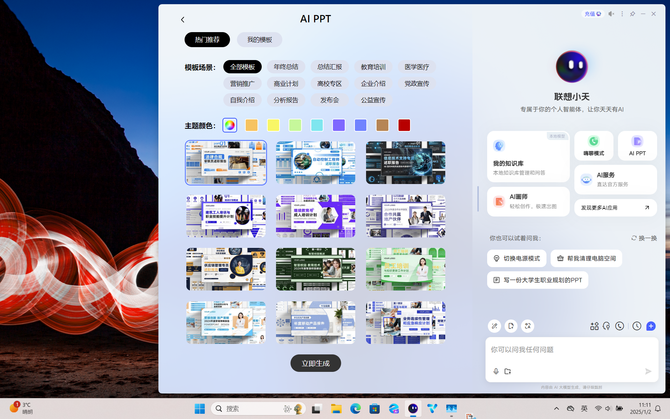Select the first highlighted template thumbnail
The height and width of the screenshot is (419, 670).
(226, 163)
